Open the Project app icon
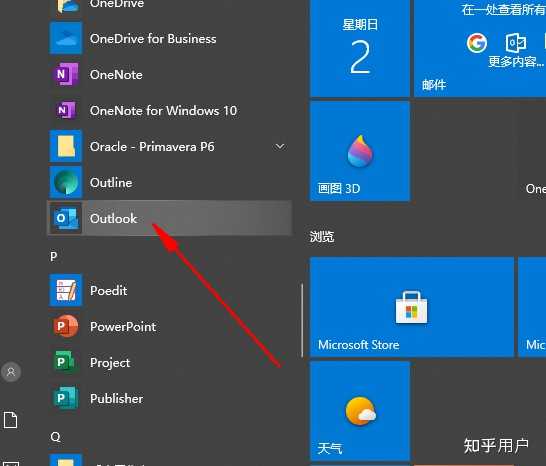Image resolution: width=546 pixels, height=466 pixels. click(65, 362)
